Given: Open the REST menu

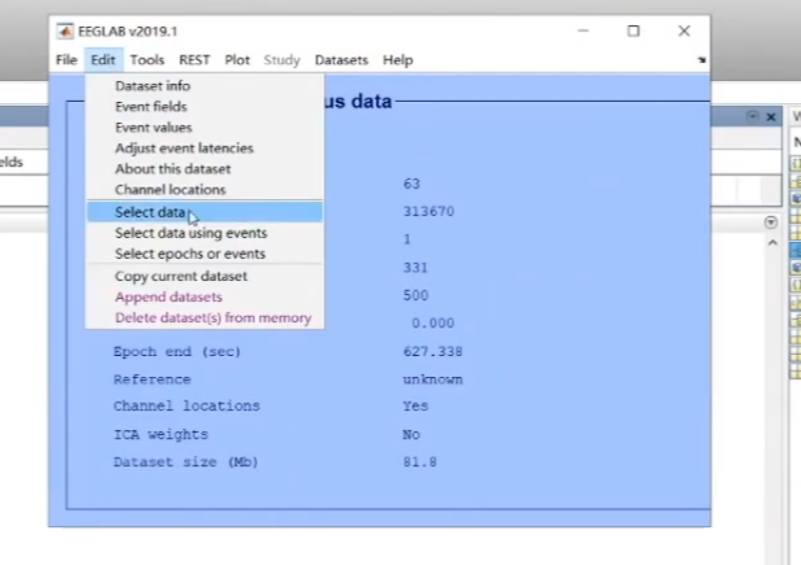Looking at the screenshot, I should (194, 60).
